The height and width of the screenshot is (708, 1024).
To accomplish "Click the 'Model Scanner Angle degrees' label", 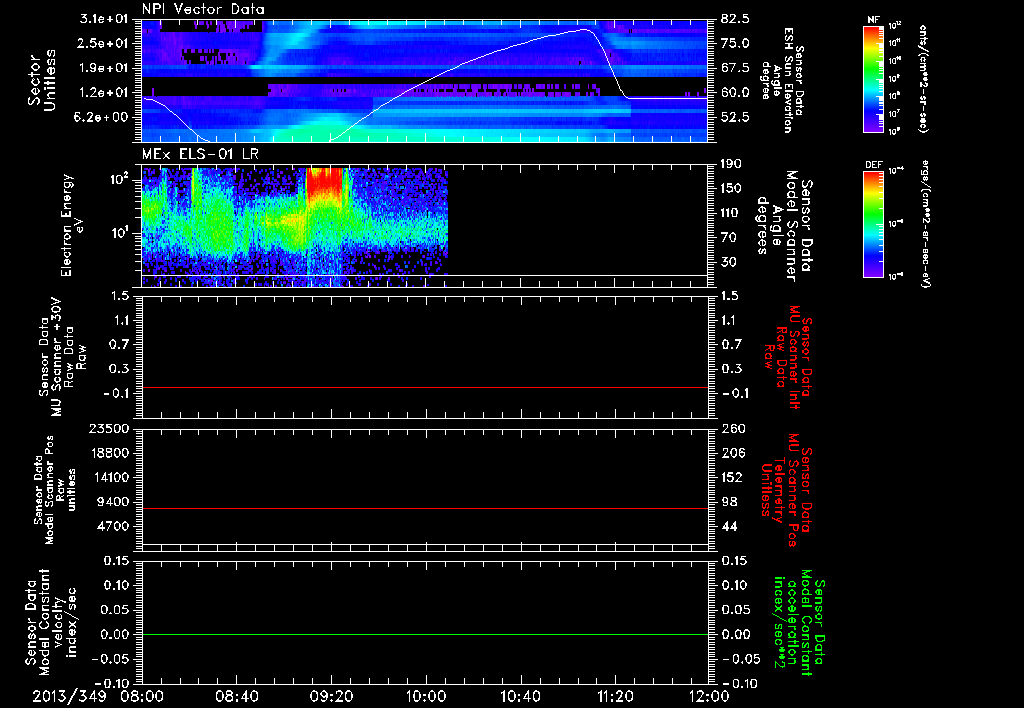I will (x=784, y=226).
